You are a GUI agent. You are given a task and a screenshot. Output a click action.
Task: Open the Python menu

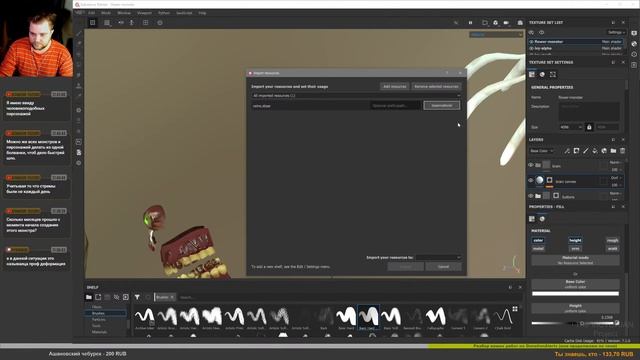[x=164, y=13]
